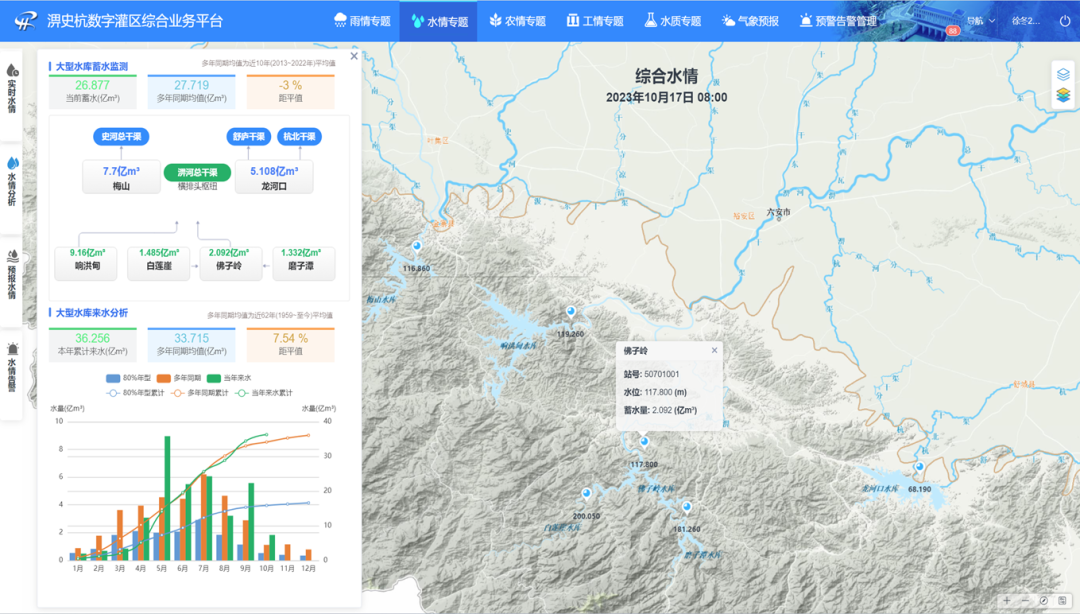Click the green 淠河总干渠 button
The height and width of the screenshot is (614, 1080).
pos(198,172)
